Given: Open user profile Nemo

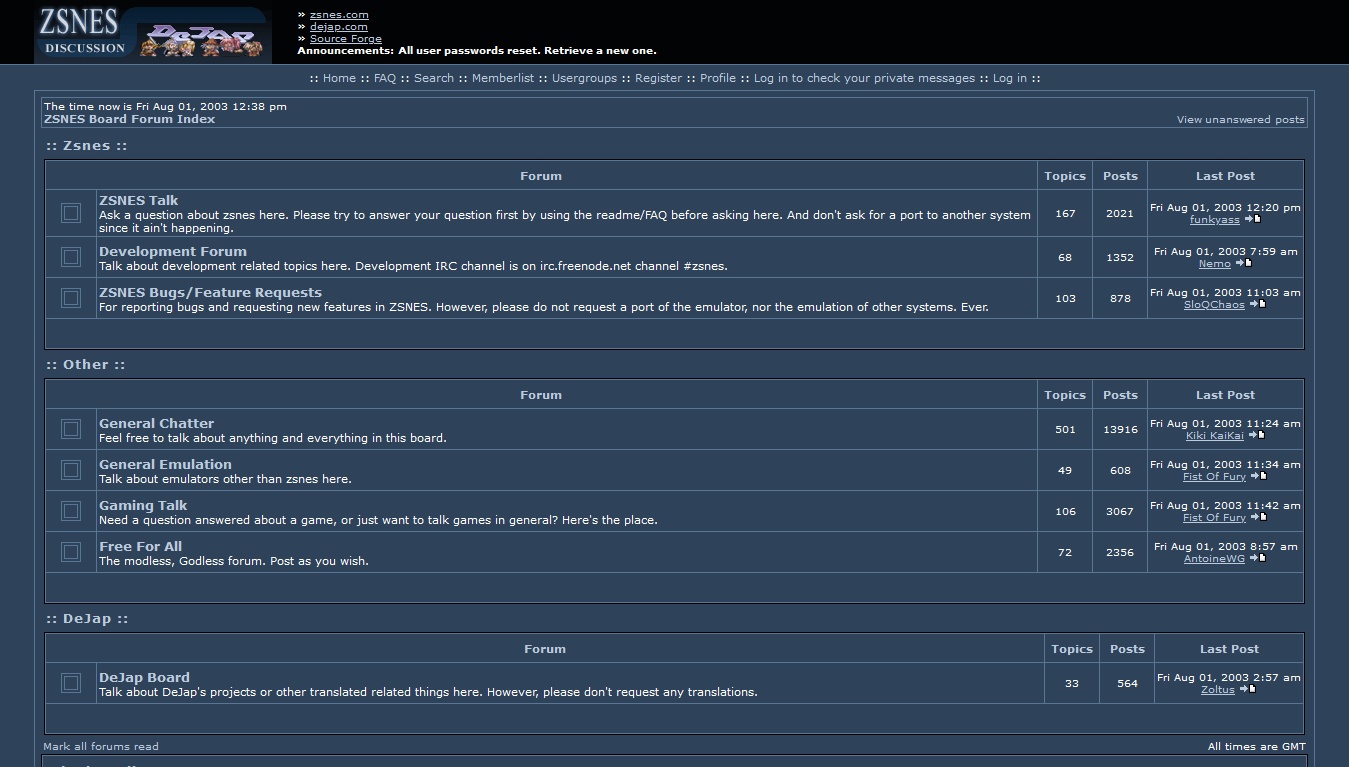Looking at the screenshot, I should point(1214,263).
